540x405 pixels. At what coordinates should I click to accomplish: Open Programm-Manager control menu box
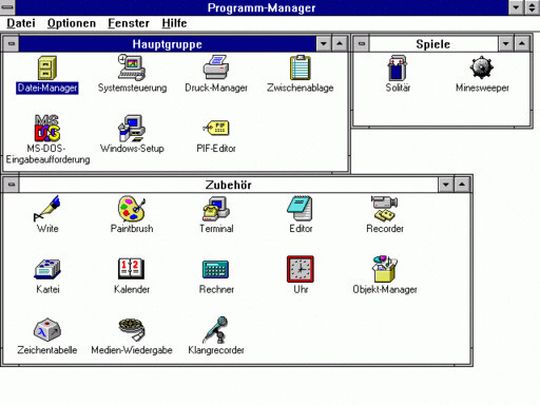click(x=8, y=7)
